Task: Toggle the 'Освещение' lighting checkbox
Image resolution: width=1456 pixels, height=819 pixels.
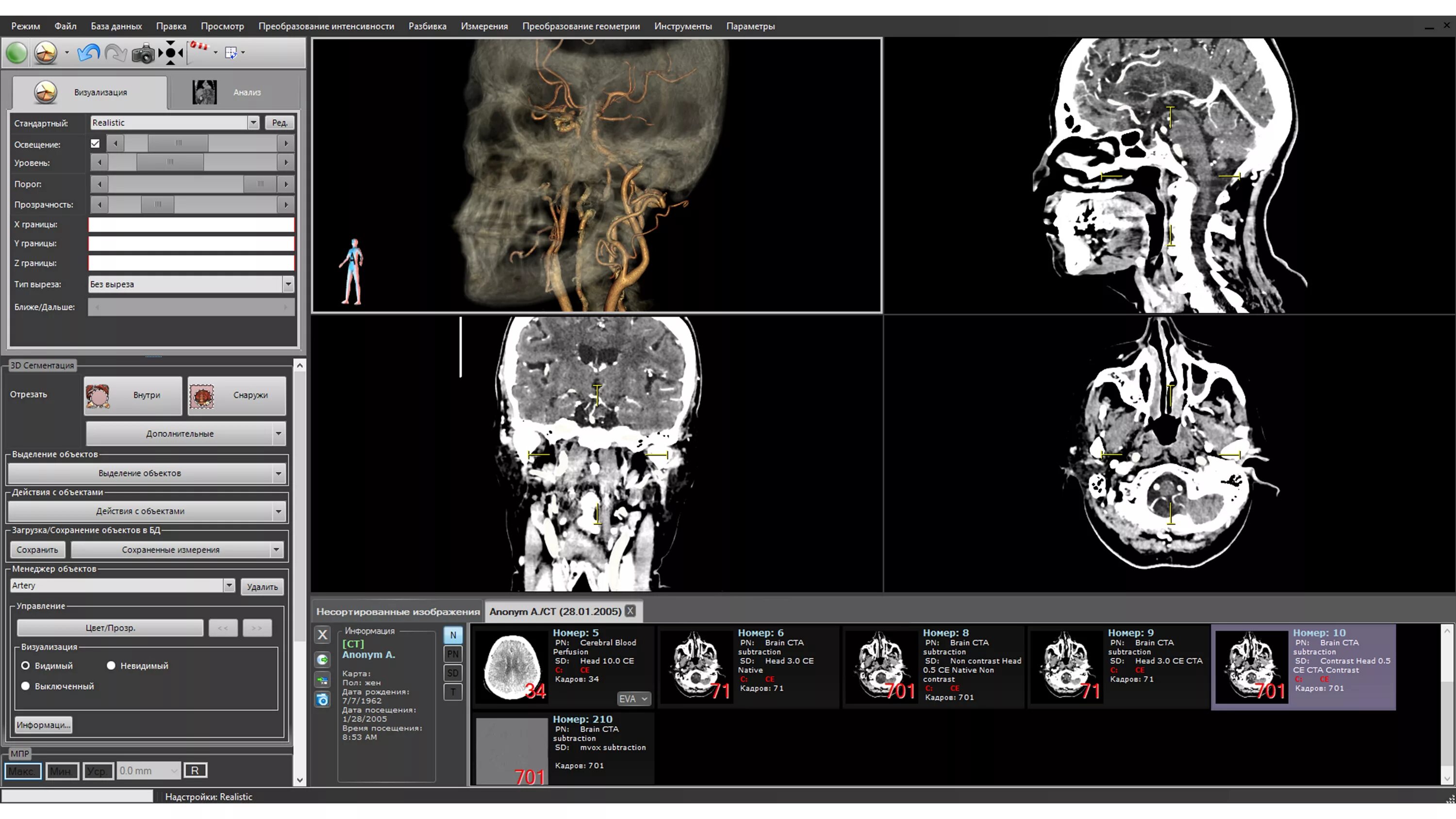Action: click(x=95, y=144)
